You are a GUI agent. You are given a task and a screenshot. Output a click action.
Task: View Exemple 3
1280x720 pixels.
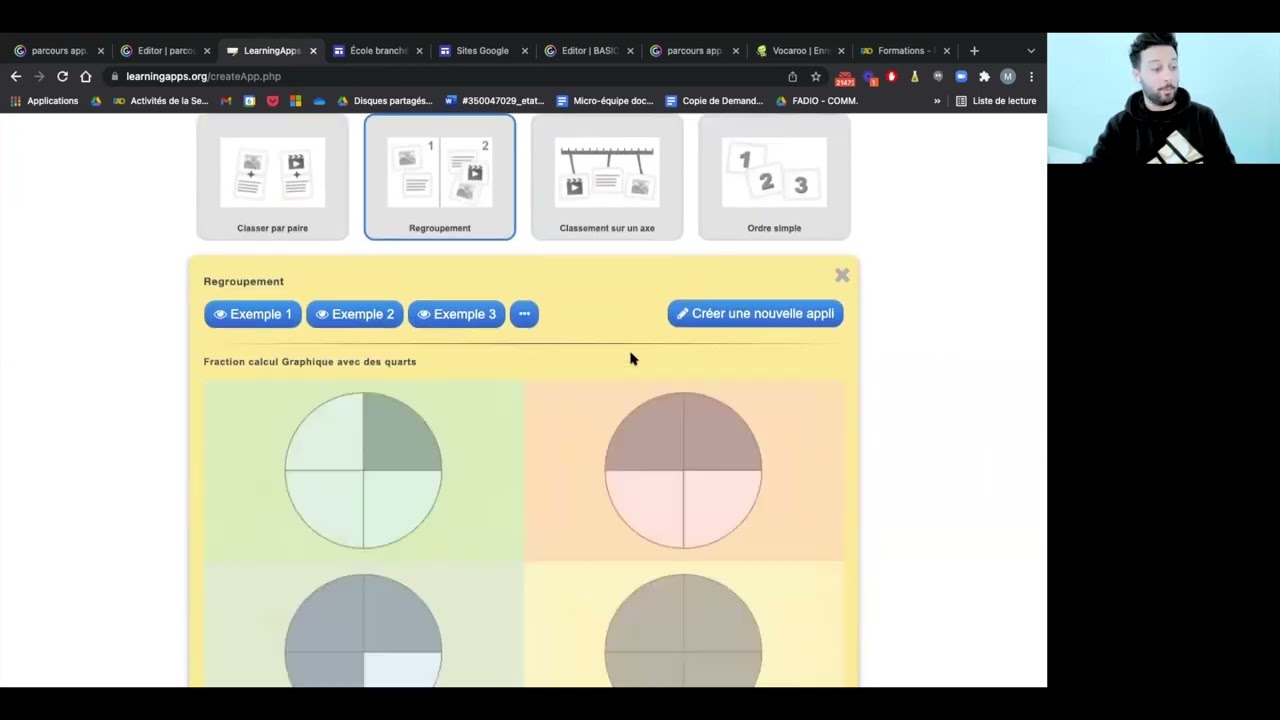456,314
